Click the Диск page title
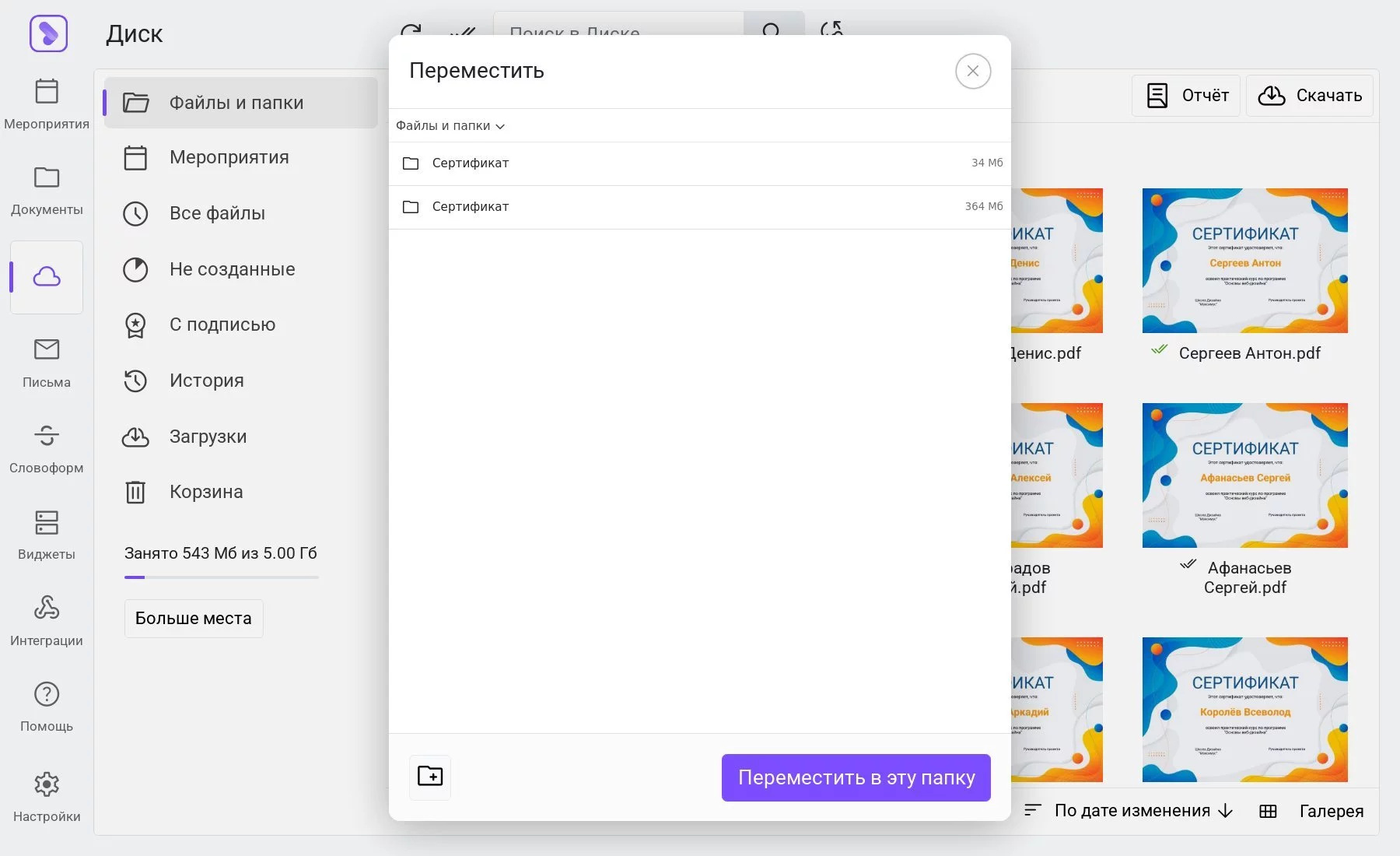Screen dimensions: 1400x856 click(134, 33)
